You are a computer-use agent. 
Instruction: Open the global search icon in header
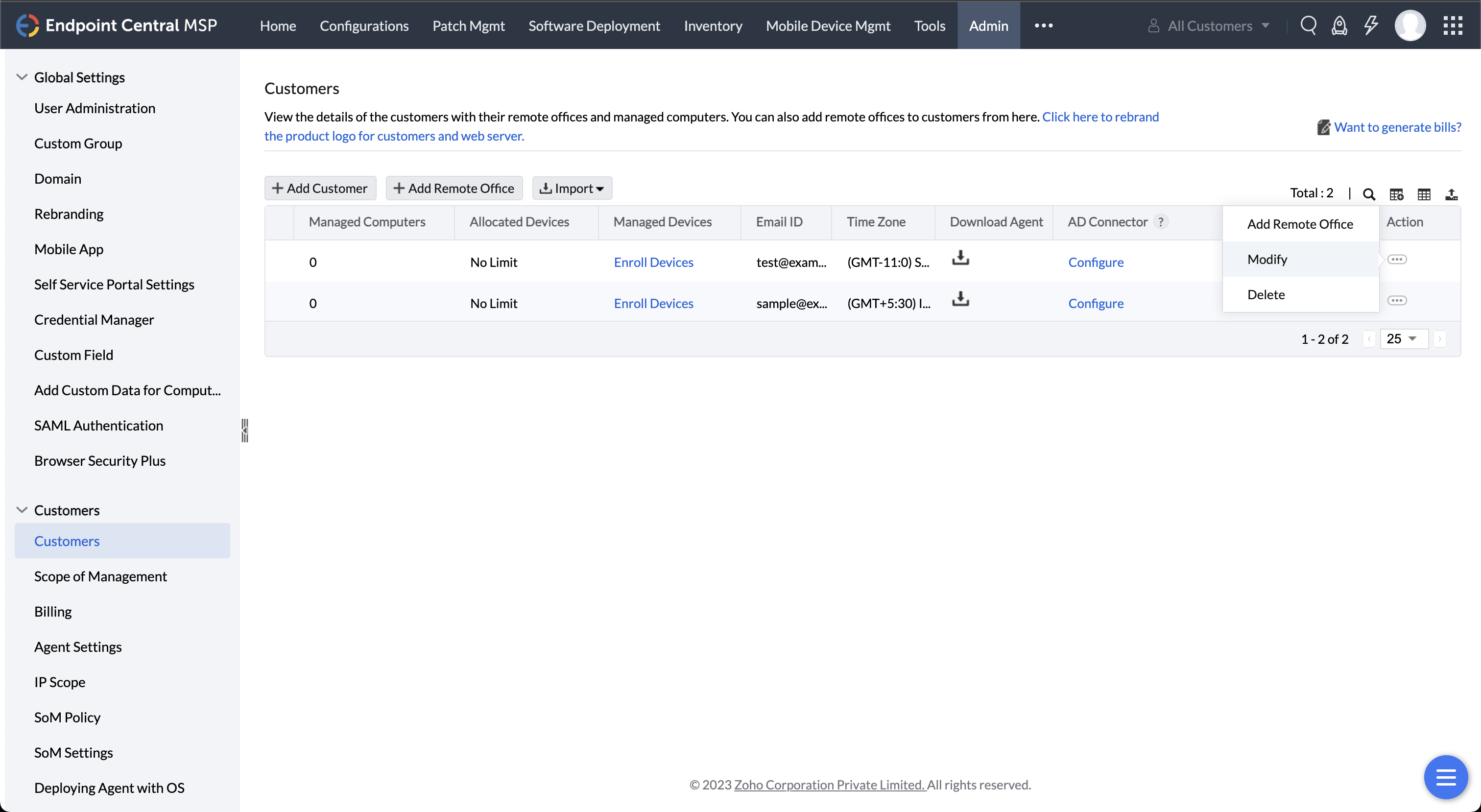(1308, 26)
